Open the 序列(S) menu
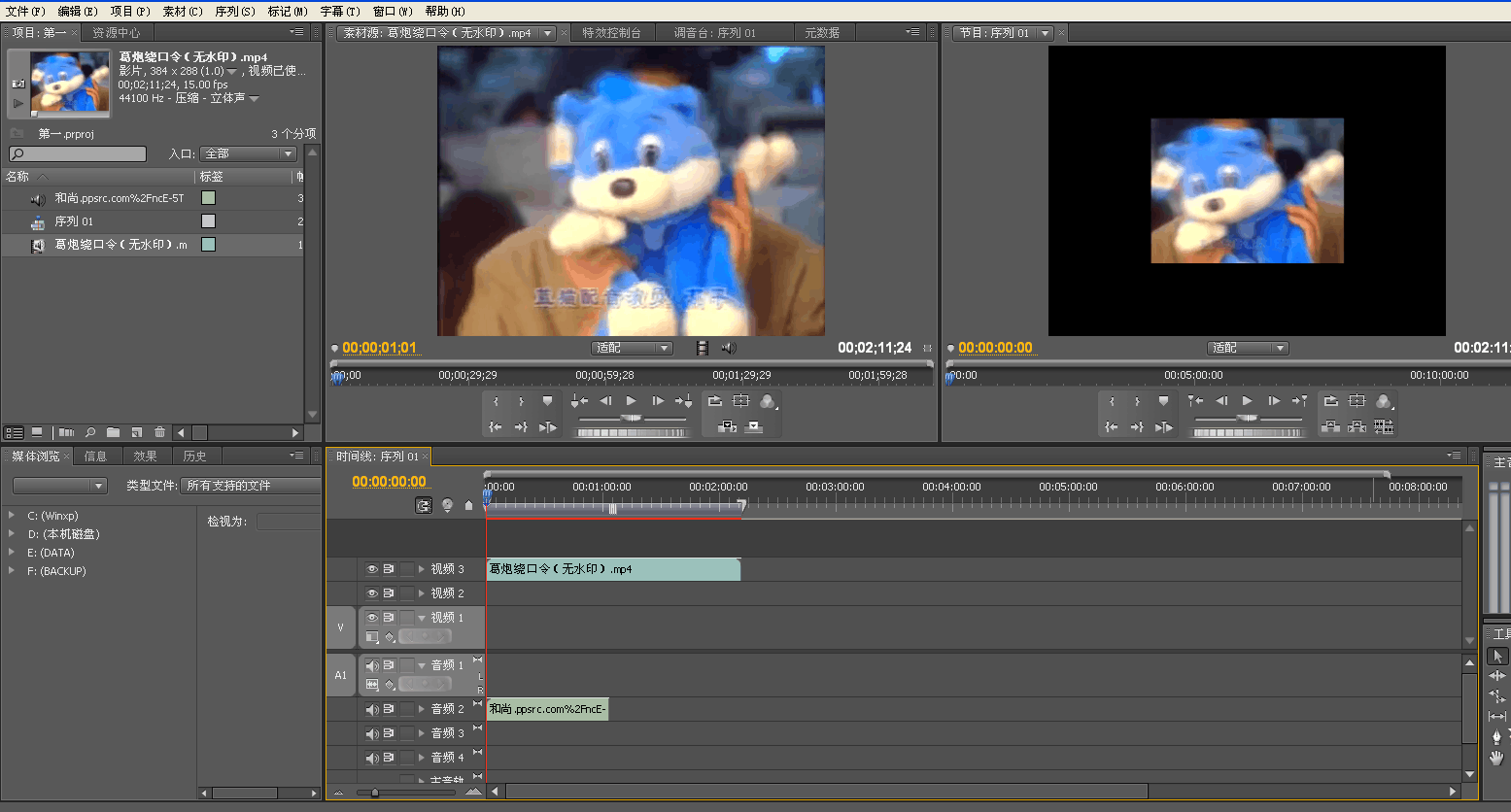The width and height of the screenshot is (1511, 812). pyautogui.click(x=234, y=11)
